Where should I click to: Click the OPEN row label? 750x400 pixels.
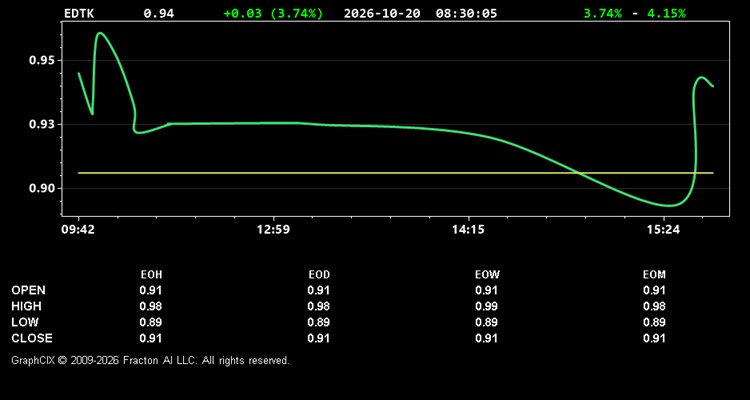29,290
